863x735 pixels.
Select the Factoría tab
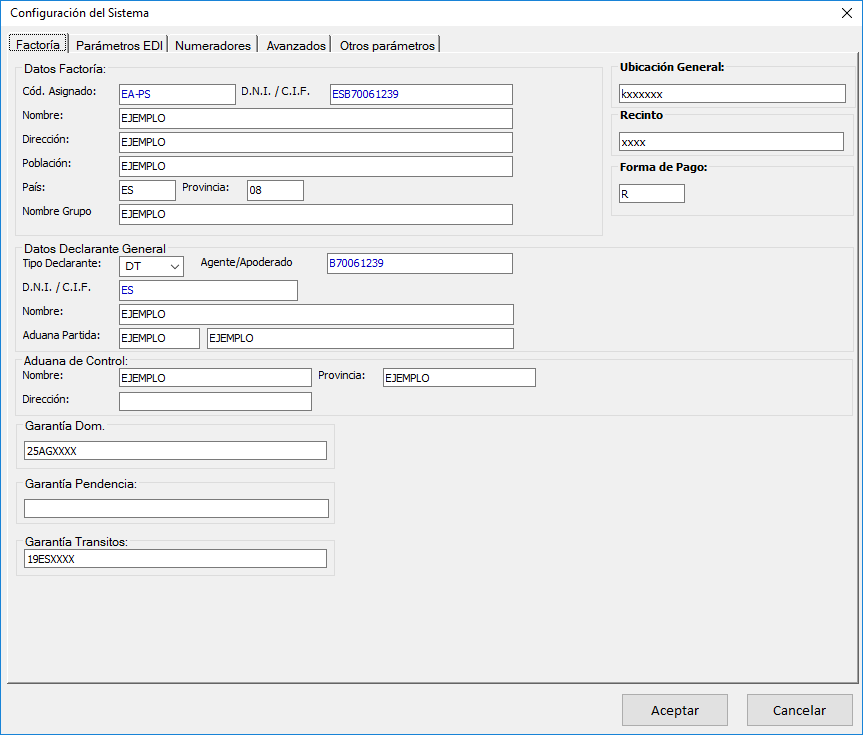(x=38, y=46)
